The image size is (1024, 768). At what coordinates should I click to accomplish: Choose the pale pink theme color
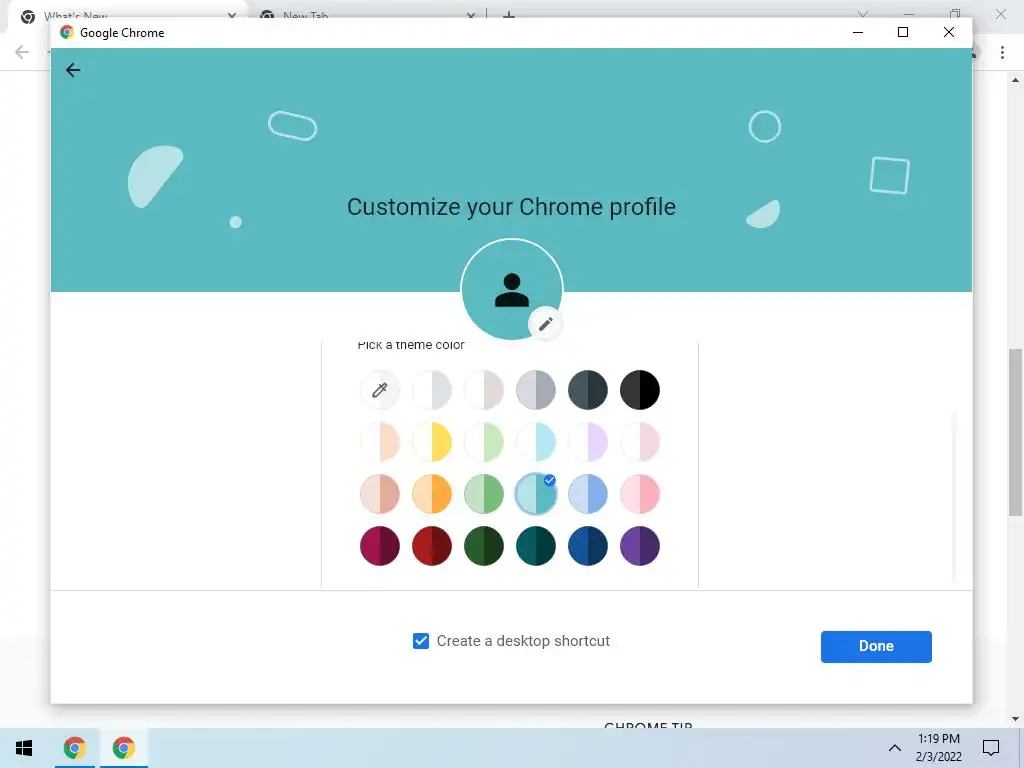tap(640, 442)
